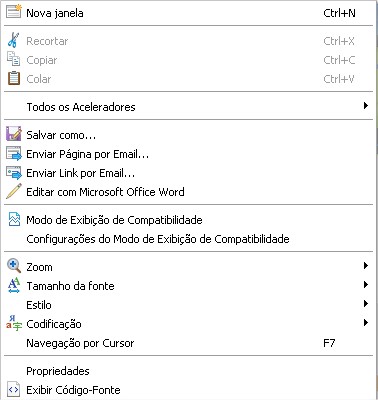Viewport: 378px width, 400px height.
Task: Choose the Propriedades menu entry
Action: [189, 371]
